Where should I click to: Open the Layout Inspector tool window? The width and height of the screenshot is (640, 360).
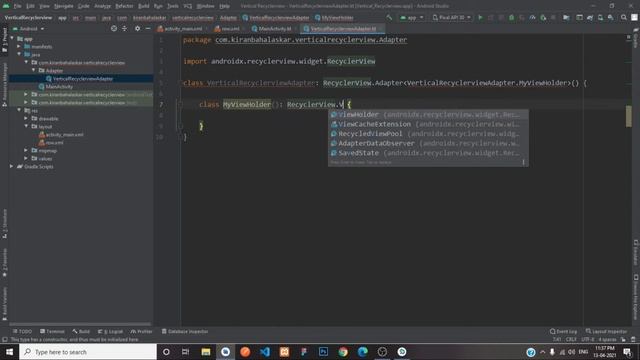[606, 331]
